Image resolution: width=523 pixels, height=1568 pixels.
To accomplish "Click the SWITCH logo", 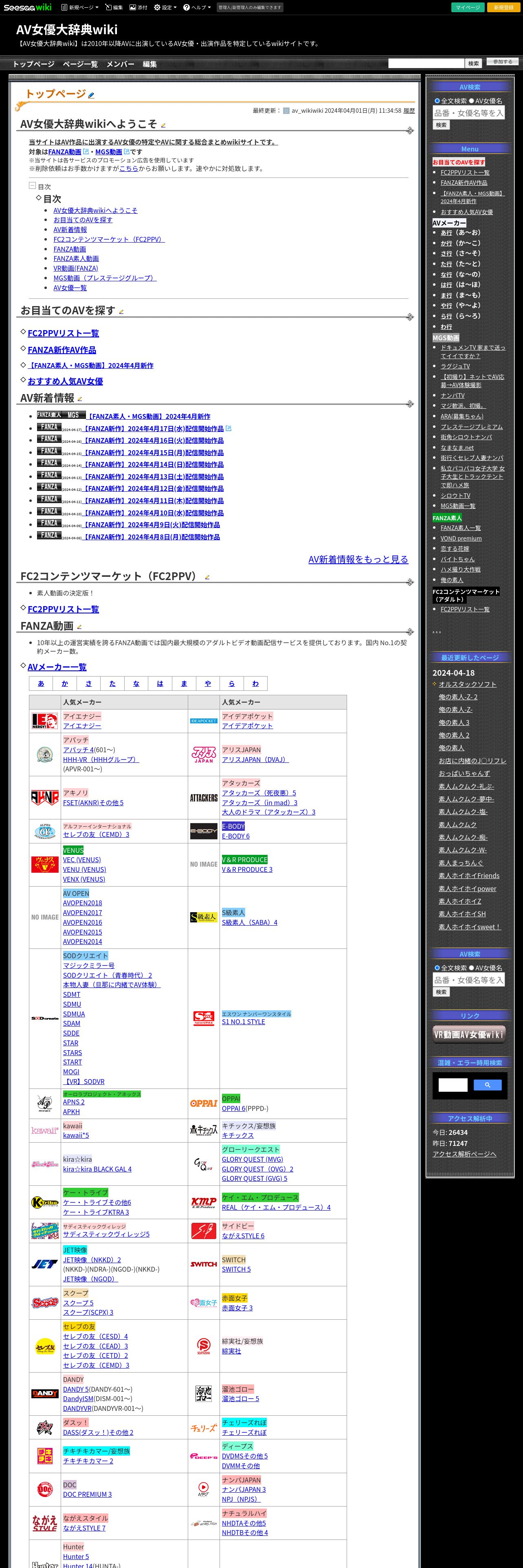I will (x=203, y=1264).
